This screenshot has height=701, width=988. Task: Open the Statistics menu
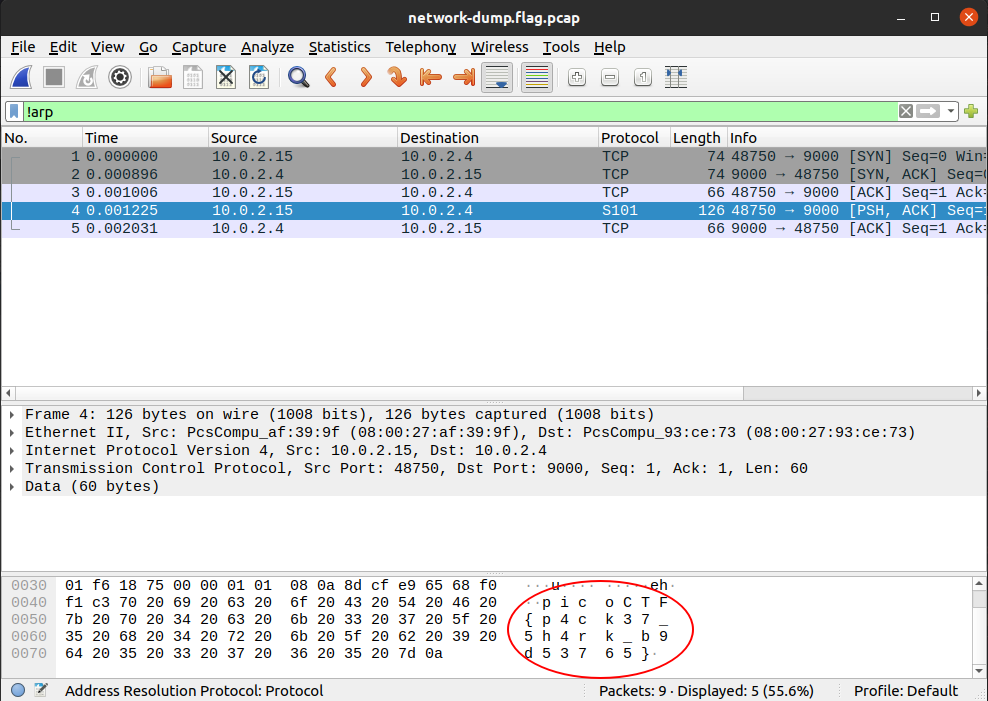pos(339,47)
